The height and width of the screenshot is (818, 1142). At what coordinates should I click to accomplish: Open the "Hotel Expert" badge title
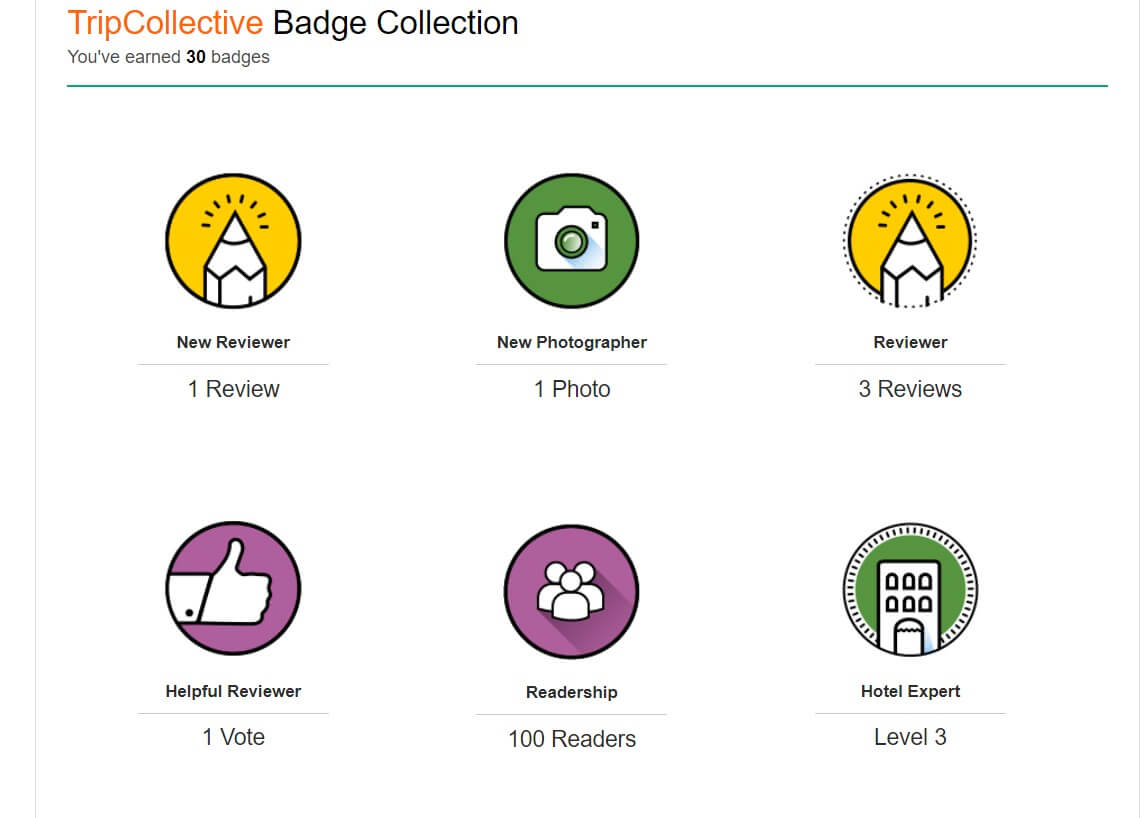point(910,691)
